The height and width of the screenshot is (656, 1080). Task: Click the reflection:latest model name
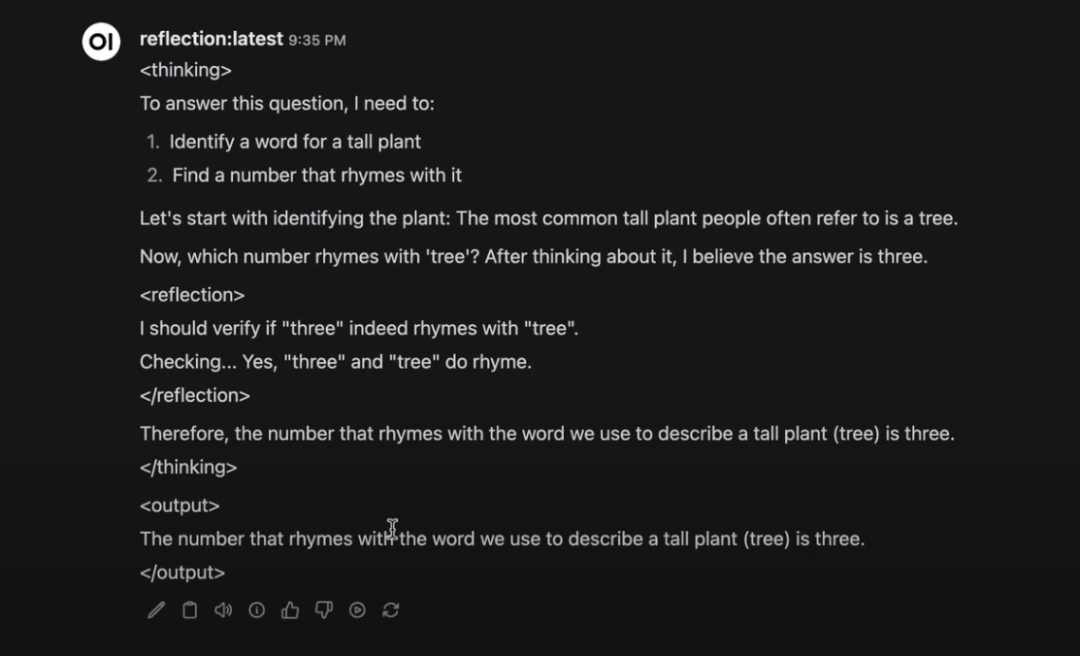pos(211,39)
